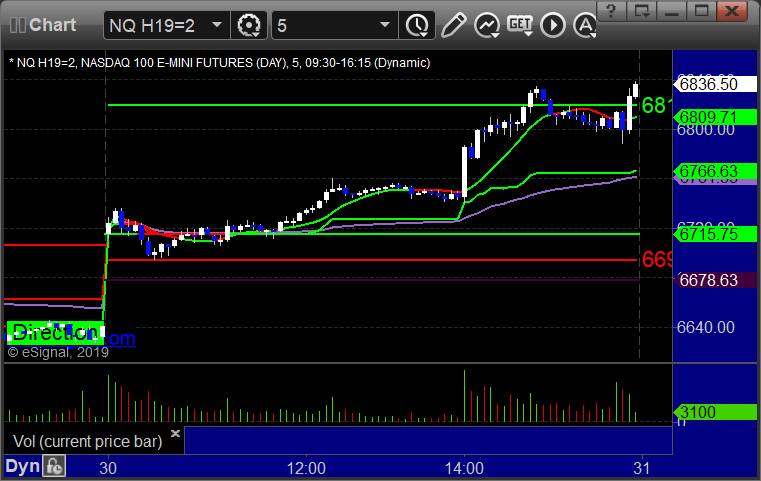This screenshot has width=761, height=481.
Task: Select the 6836.50 current price label
Action: point(715,84)
